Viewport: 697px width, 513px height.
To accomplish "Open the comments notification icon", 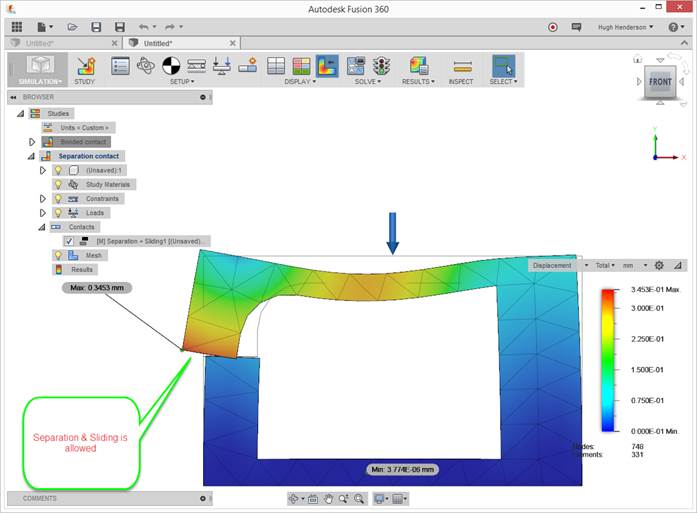I will [x=577, y=27].
